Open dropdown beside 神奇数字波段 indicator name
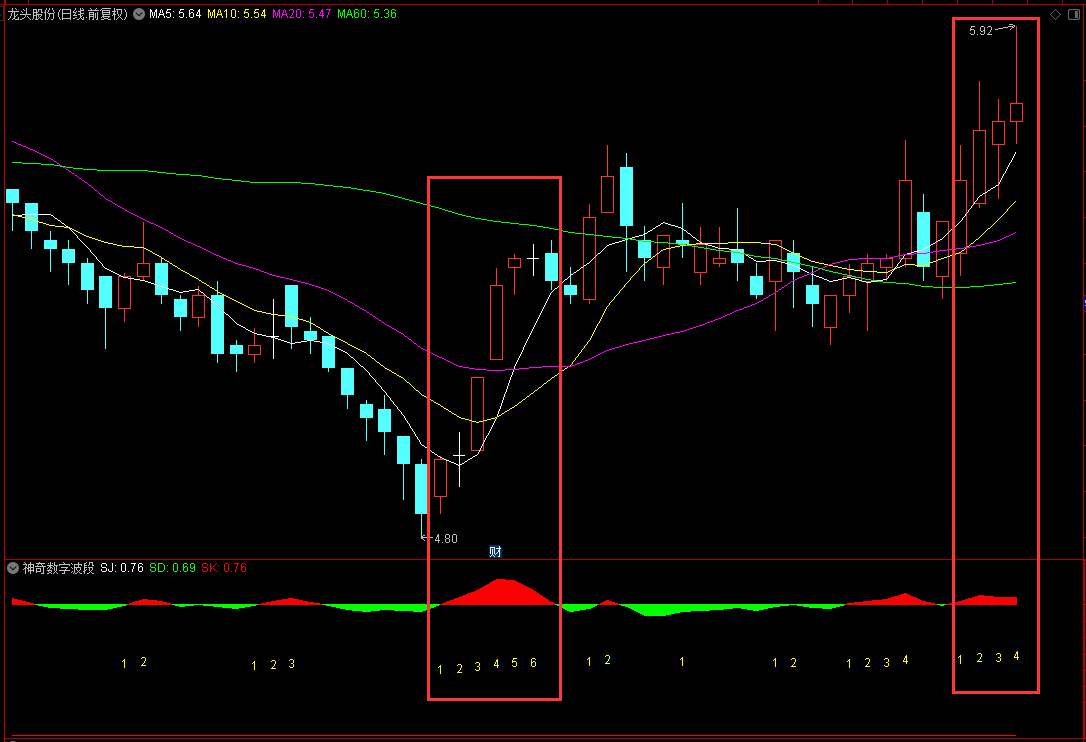Viewport: 1086px width, 742px height. coord(12,568)
